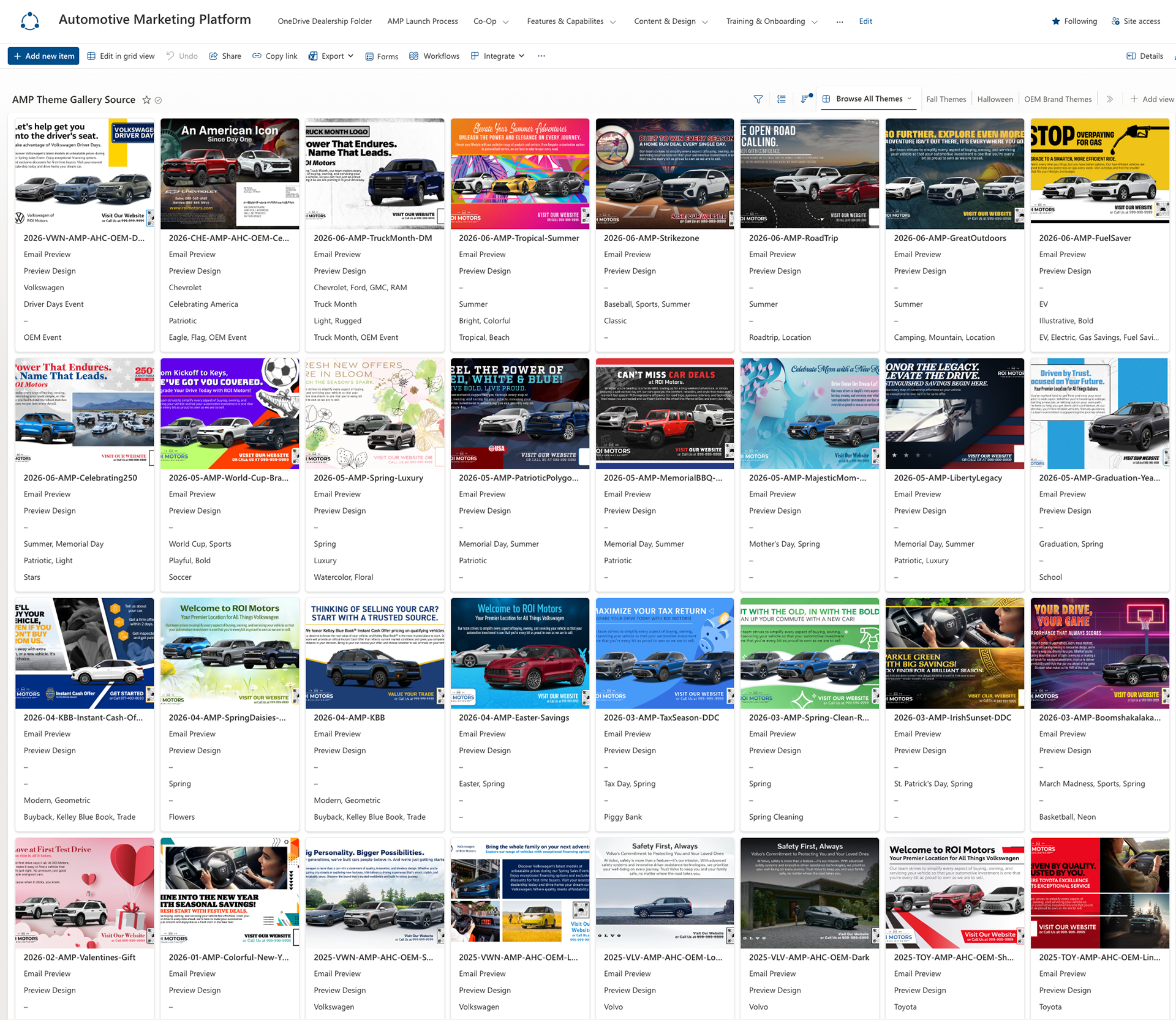Expand the Export dropdown
Viewport: 1176px width, 1020px height.
[x=331, y=56]
